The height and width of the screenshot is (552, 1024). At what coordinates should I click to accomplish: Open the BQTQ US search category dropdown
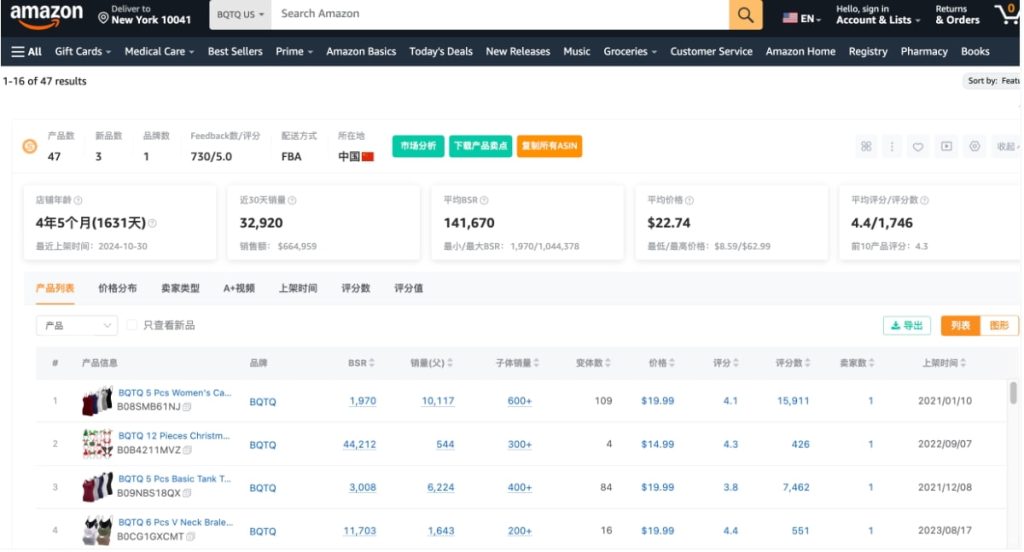(x=240, y=15)
